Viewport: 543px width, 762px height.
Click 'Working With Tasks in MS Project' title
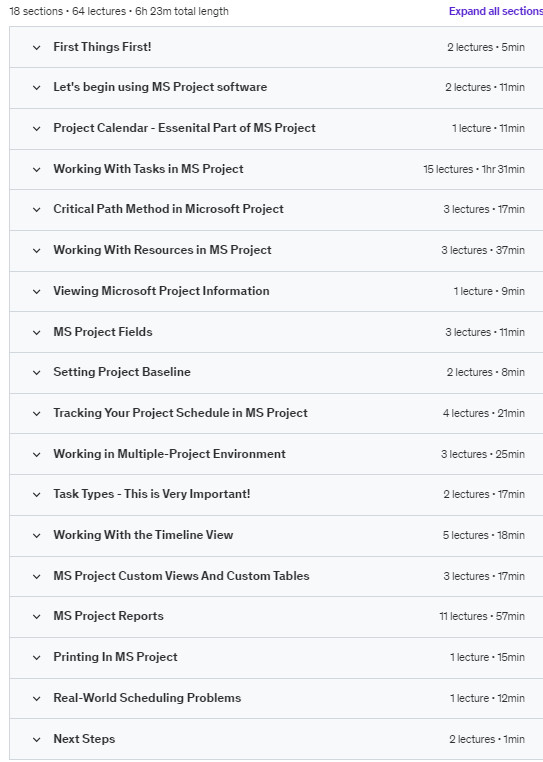148,169
